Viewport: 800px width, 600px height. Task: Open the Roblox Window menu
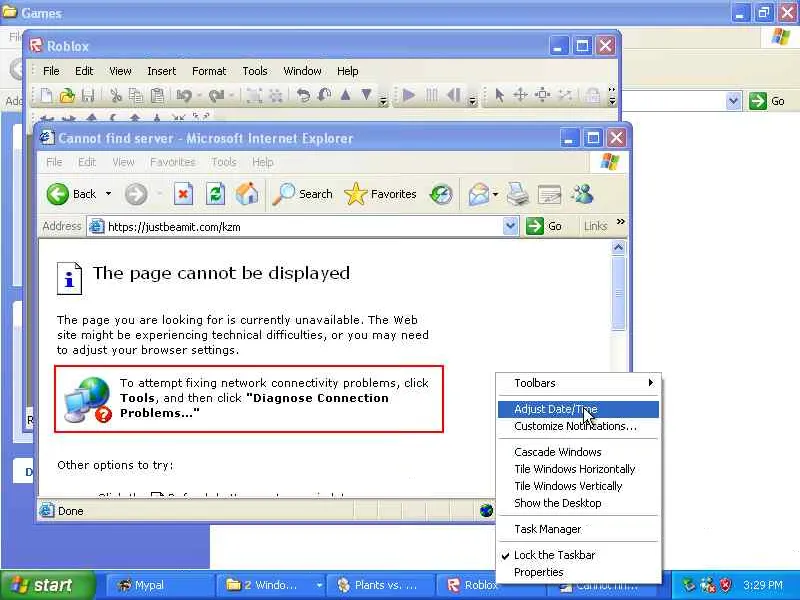tap(302, 71)
